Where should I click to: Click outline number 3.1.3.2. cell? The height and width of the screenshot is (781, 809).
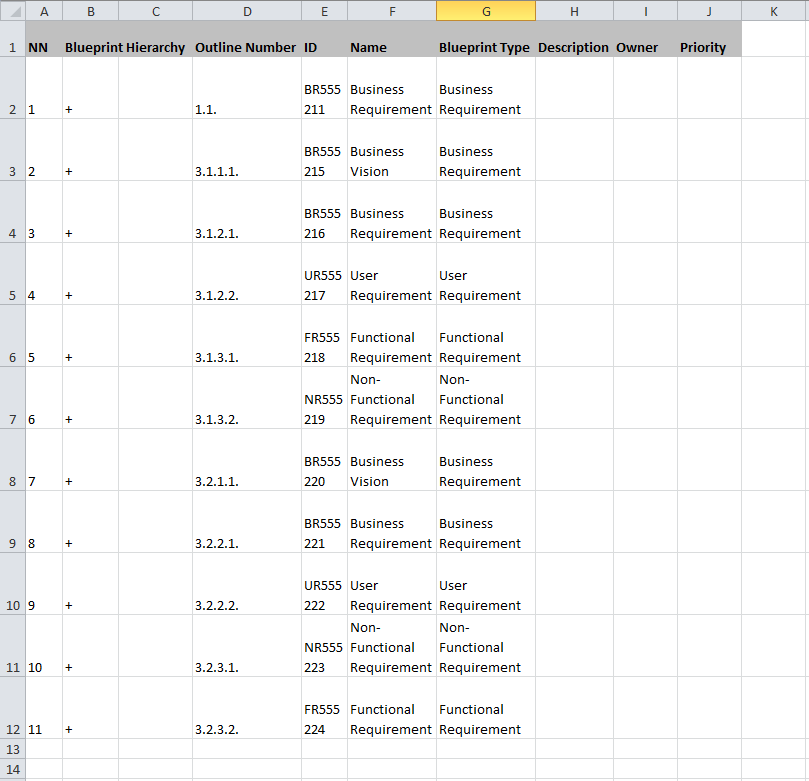tap(247, 398)
